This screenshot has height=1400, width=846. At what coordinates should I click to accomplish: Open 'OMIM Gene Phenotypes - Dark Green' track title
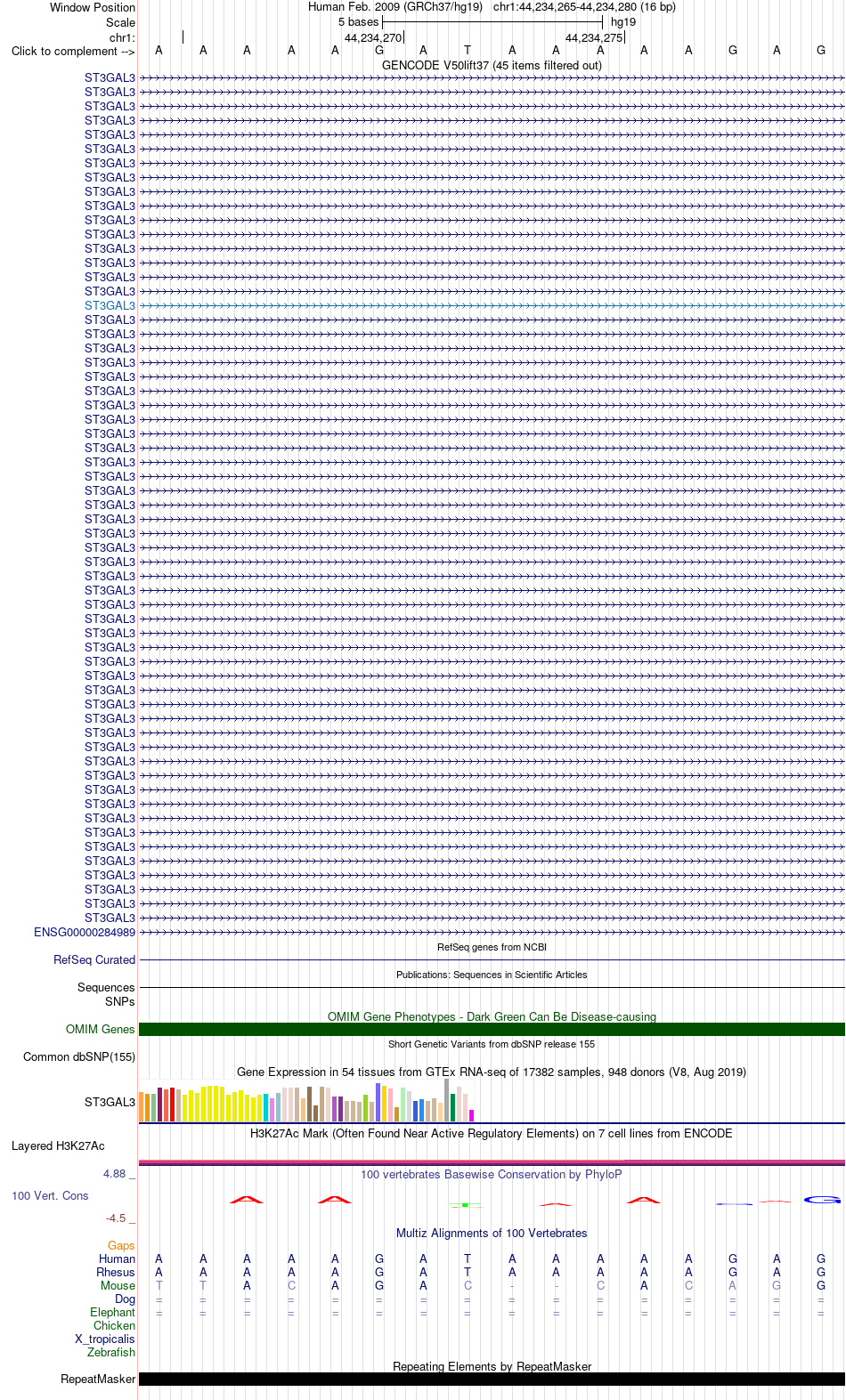pyautogui.click(x=492, y=1016)
